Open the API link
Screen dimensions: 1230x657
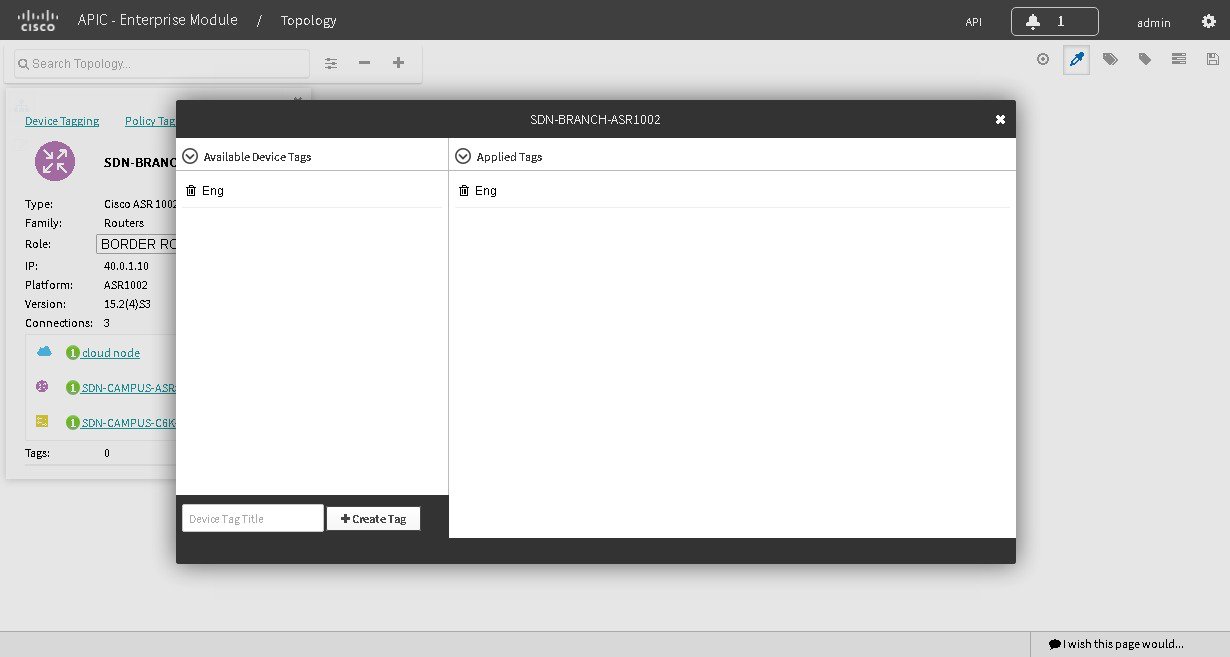tap(973, 22)
